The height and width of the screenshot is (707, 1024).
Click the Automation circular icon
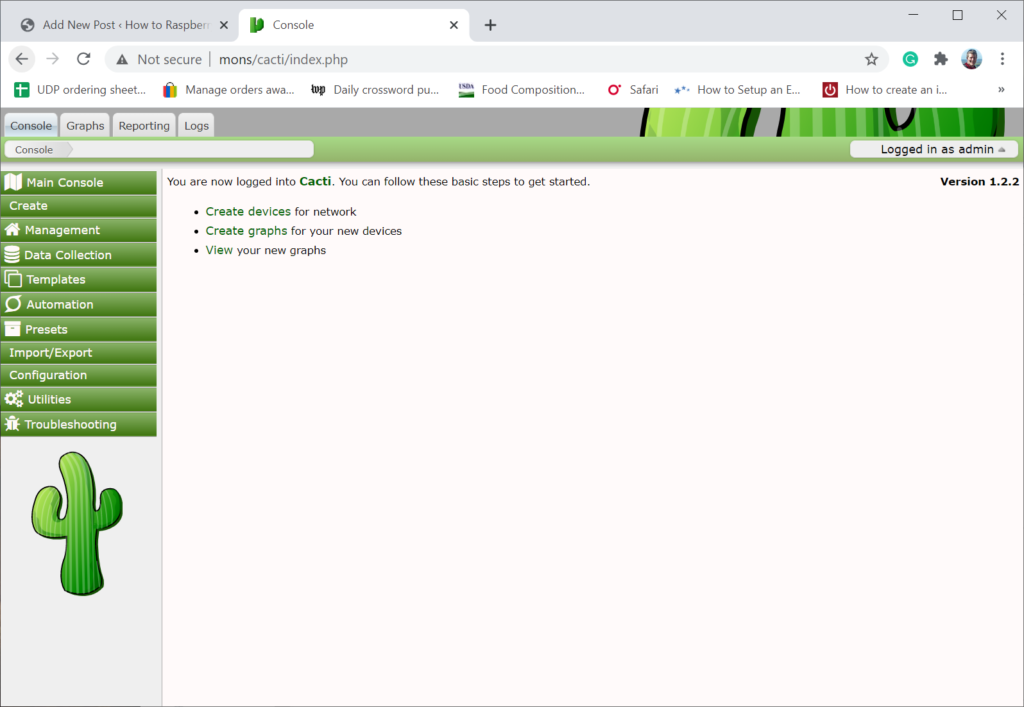pos(13,304)
